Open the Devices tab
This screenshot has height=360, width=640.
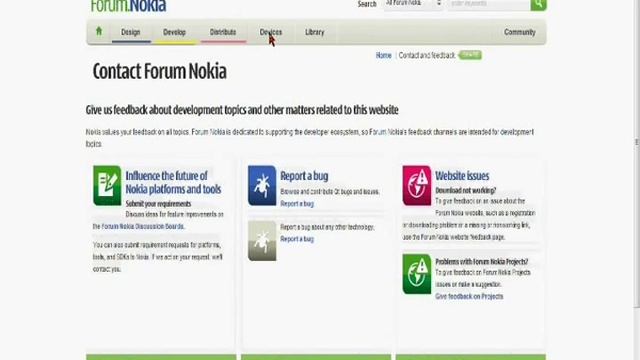tap(271, 32)
